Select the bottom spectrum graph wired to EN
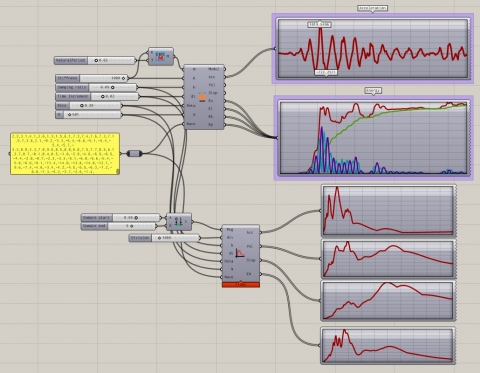The width and height of the screenshot is (480, 373). [388, 345]
